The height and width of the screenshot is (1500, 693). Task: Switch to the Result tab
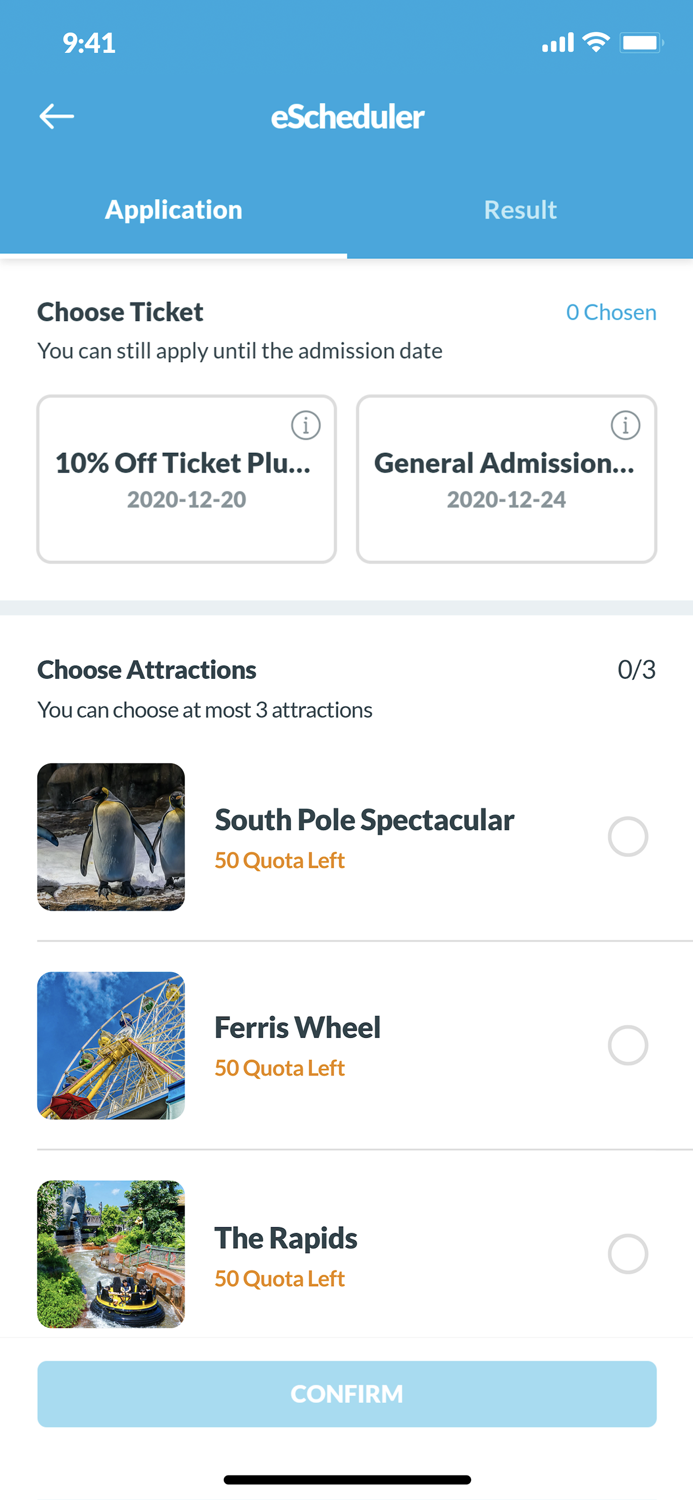point(520,210)
